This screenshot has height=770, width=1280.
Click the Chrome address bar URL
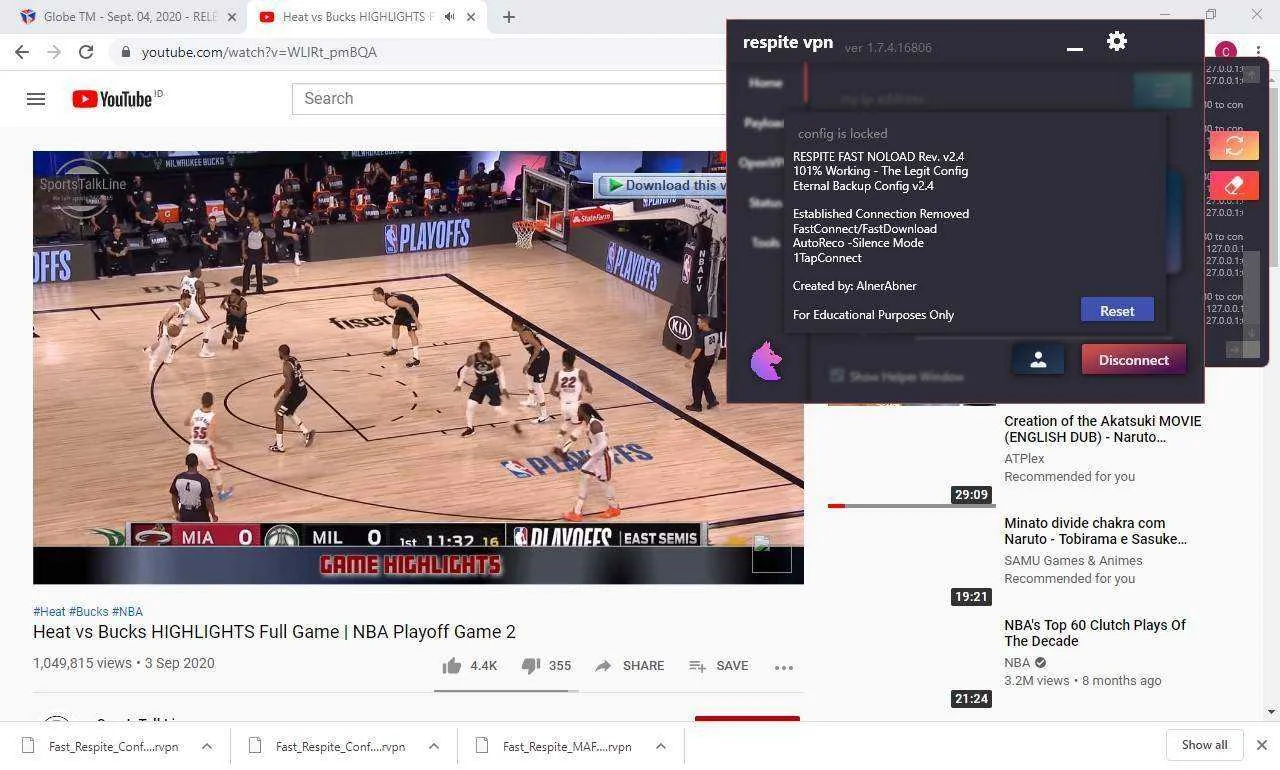tap(259, 52)
